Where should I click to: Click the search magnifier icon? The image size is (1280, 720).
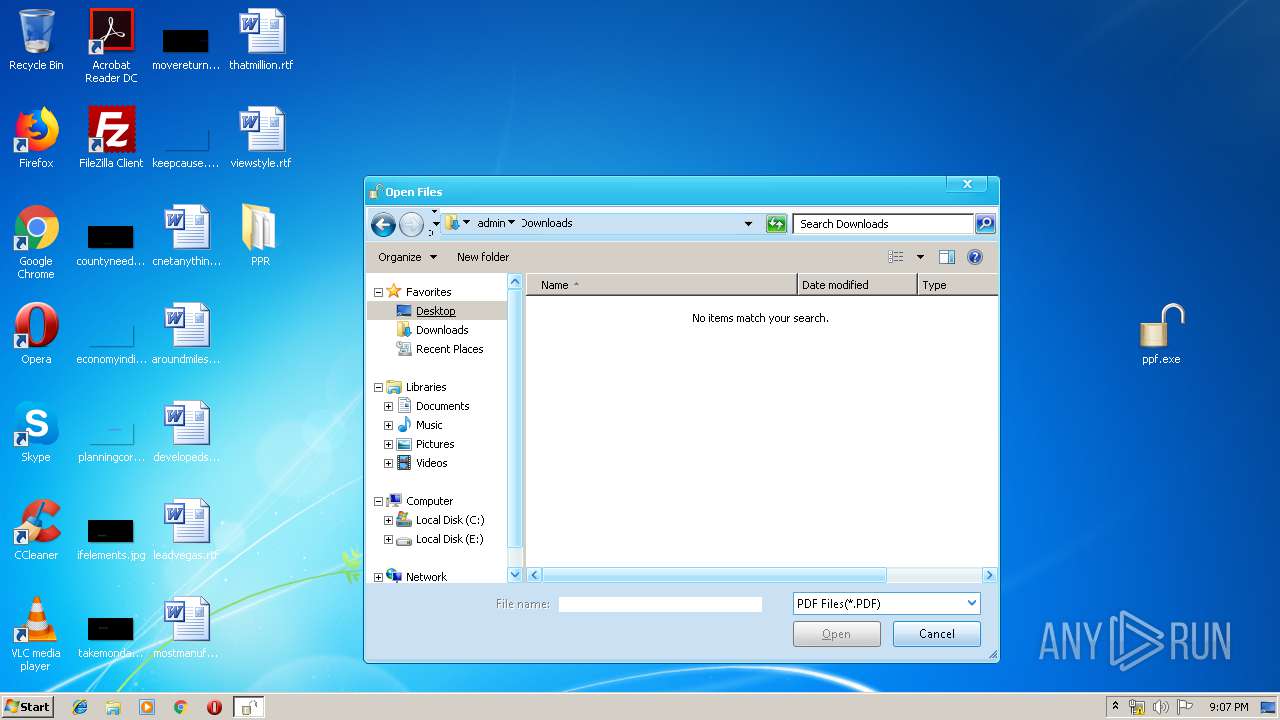click(985, 224)
